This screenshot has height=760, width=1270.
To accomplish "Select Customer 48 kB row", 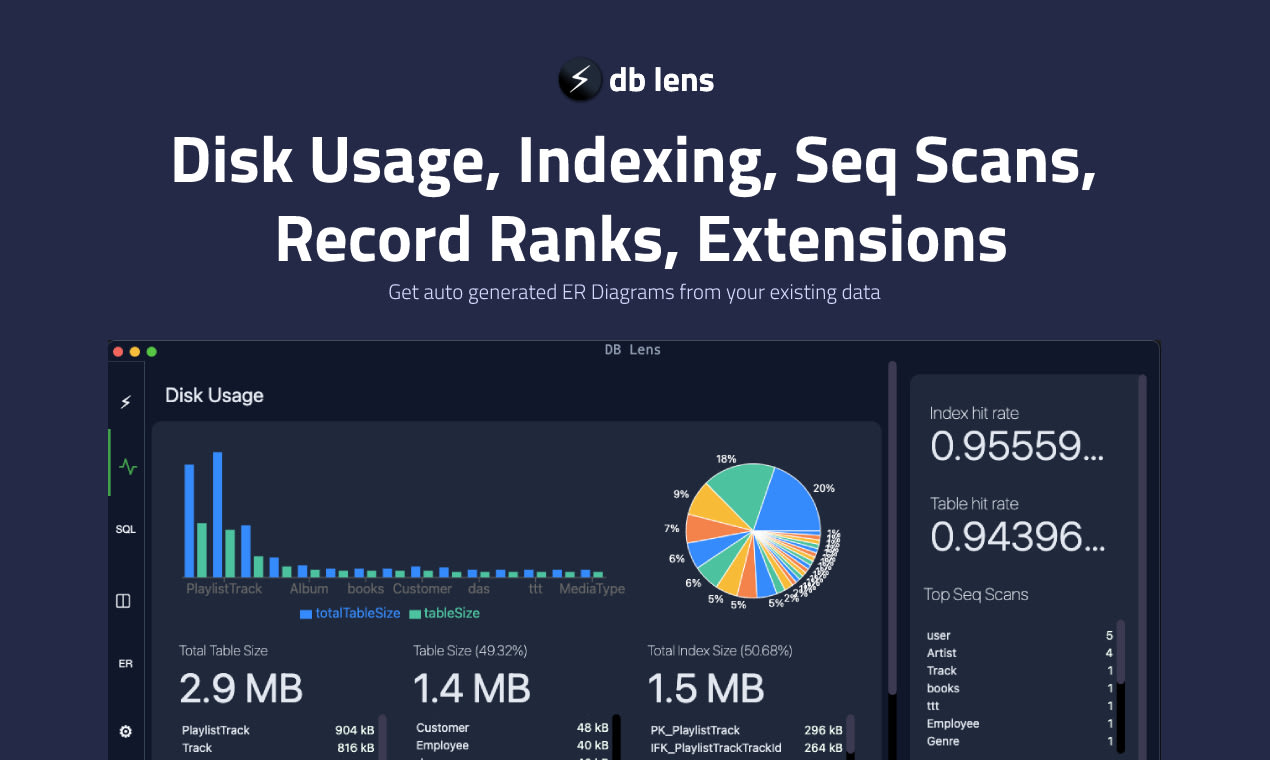I will [512, 728].
